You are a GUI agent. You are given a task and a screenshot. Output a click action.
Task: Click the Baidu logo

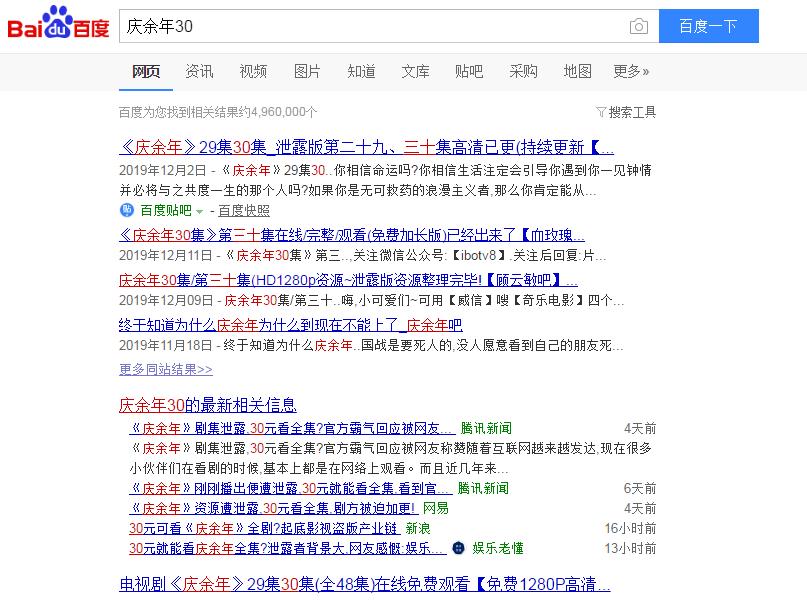pos(57,25)
